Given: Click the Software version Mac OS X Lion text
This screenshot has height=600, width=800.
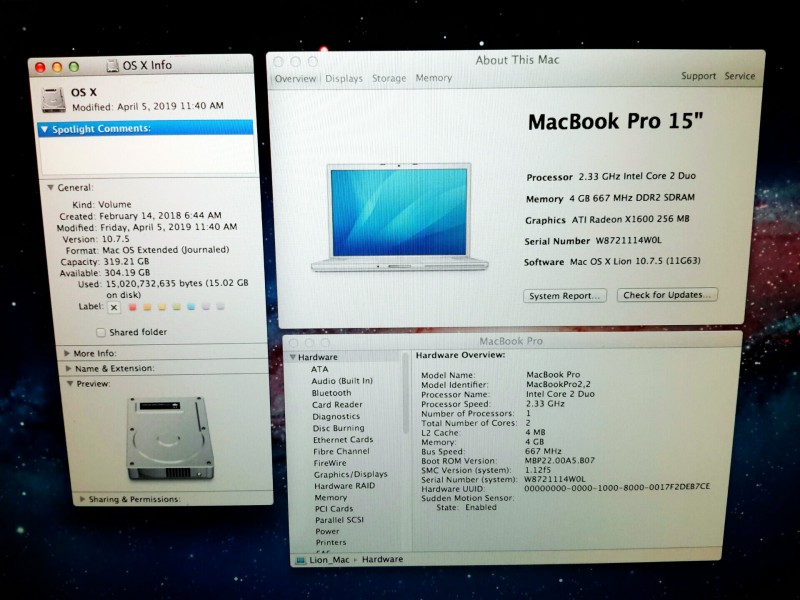Looking at the screenshot, I should (x=635, y=262).
